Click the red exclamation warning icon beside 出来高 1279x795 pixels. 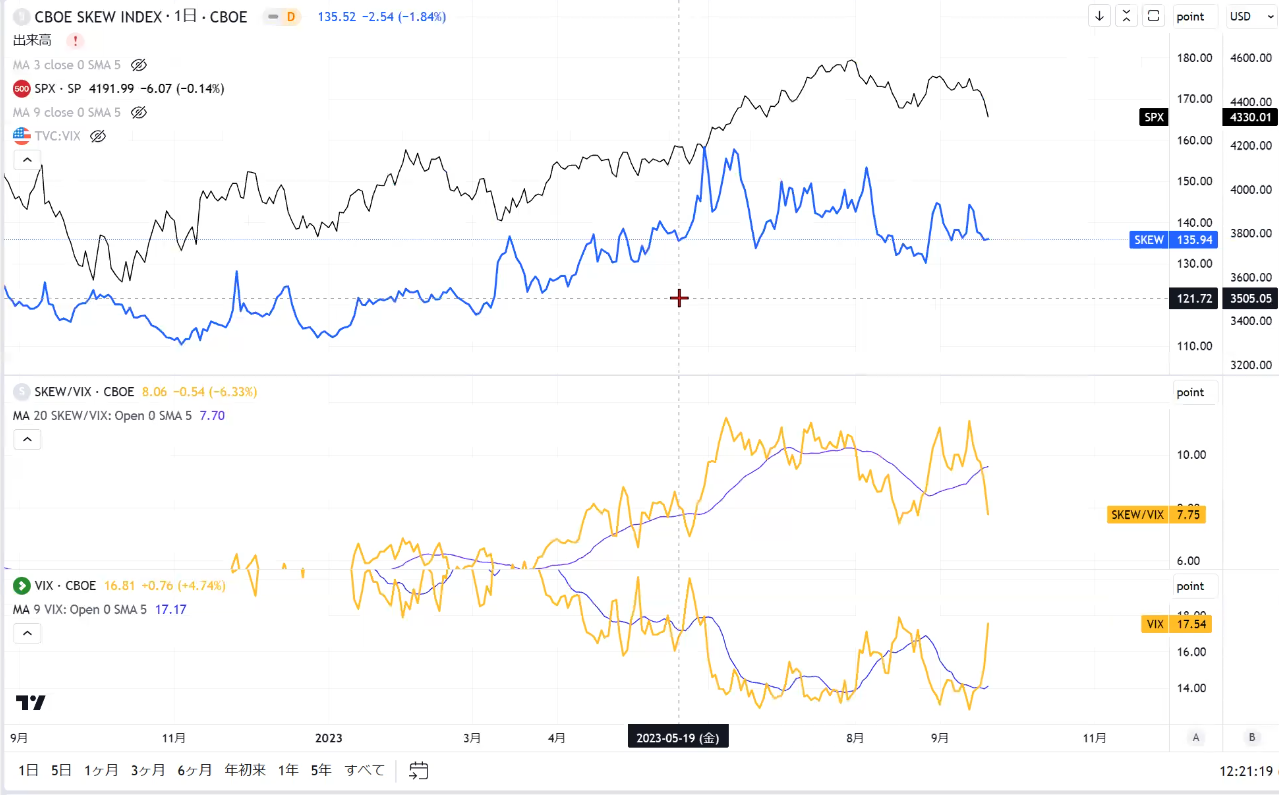tap(75, 40)
